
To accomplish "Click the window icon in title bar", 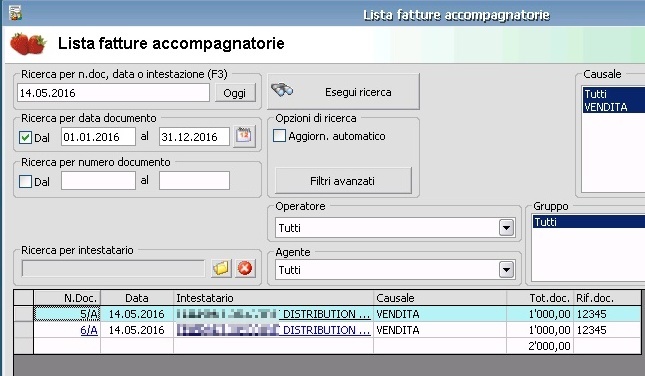I will pyautogui.click(x=15, y=12).
